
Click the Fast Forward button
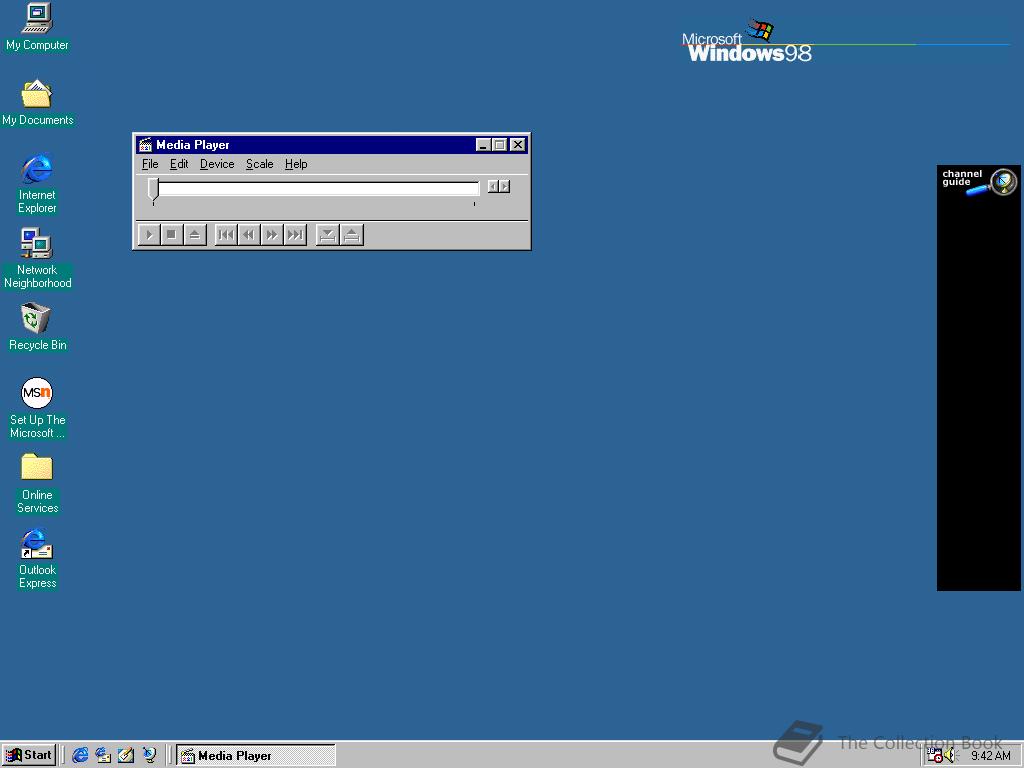click(x=272, y=234)
